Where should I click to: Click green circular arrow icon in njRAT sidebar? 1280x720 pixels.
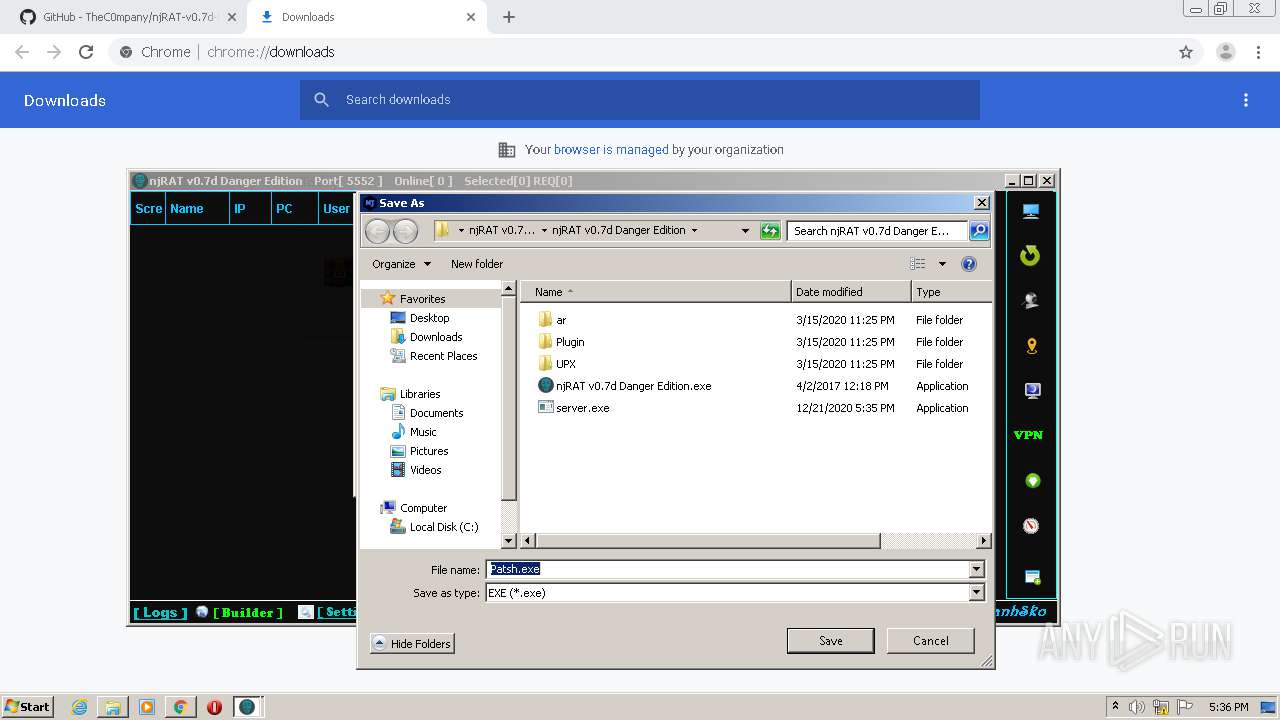pyautogui.click(x=1030, y=256)
